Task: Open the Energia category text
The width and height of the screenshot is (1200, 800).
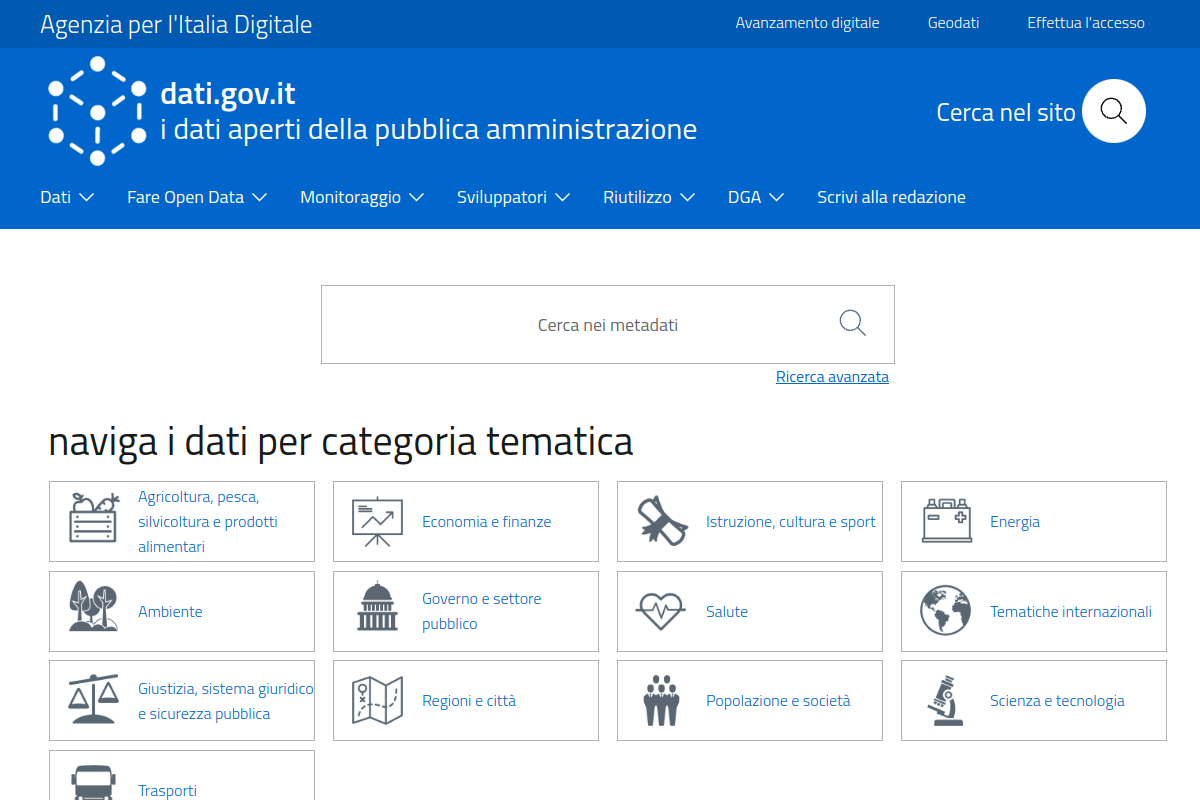Action: [1015, 521]
